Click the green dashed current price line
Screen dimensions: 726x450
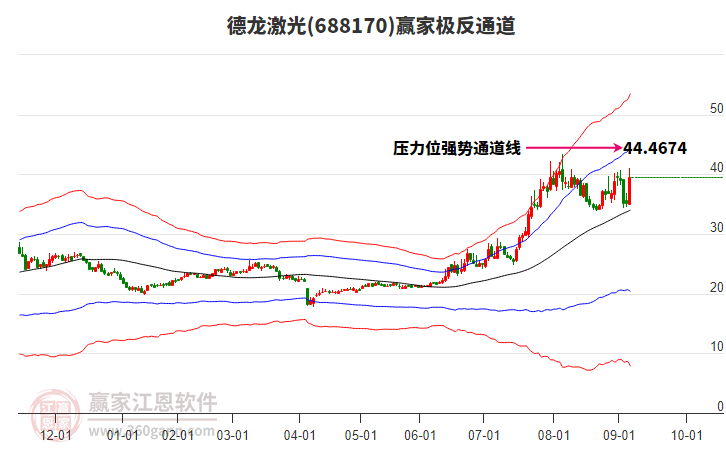click(678, 177)
